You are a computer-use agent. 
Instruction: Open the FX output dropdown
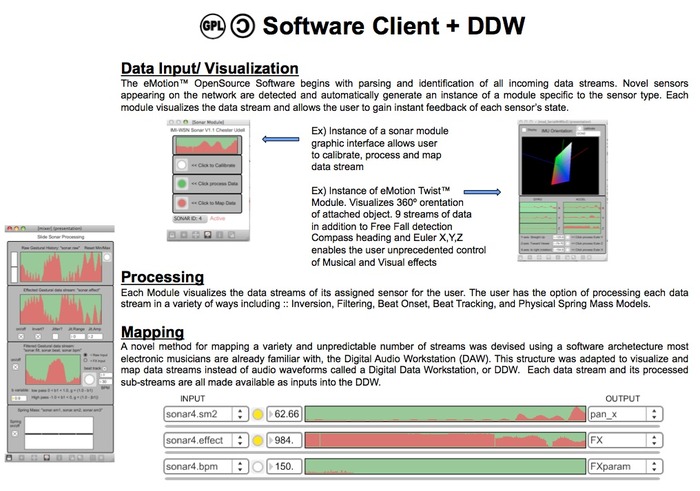[625, 441]
